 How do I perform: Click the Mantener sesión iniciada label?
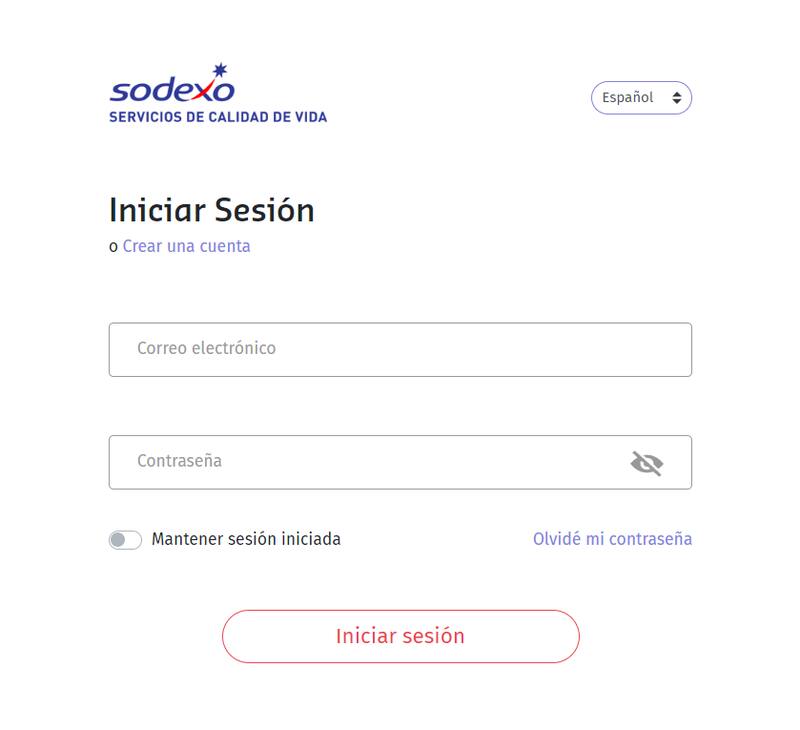click(246, 539)
